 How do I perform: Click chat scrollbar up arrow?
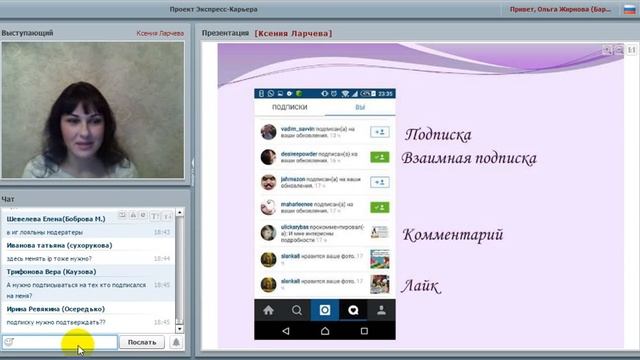(x=180, y=213)
